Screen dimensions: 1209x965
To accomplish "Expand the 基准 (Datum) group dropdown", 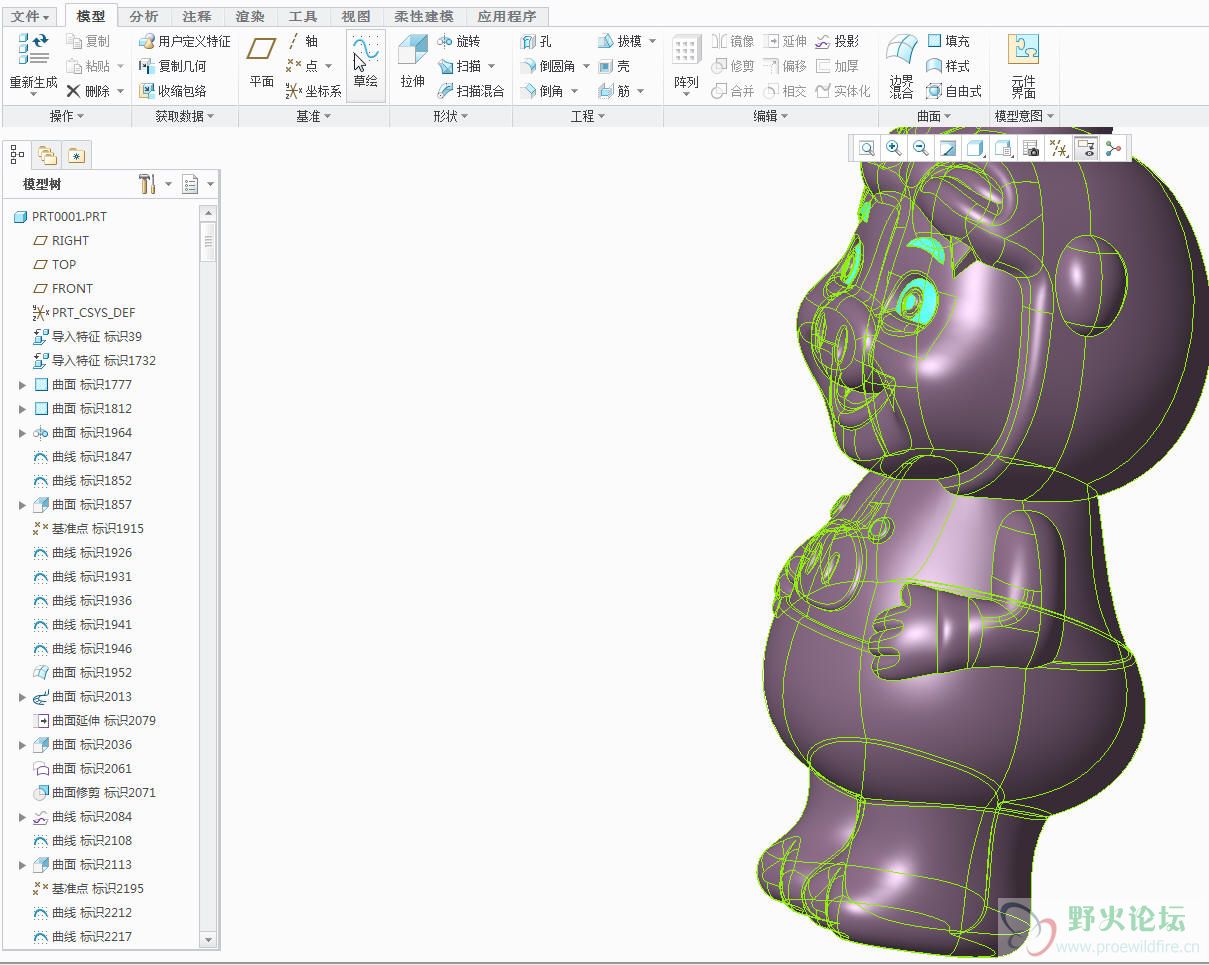I will (314, 116).
